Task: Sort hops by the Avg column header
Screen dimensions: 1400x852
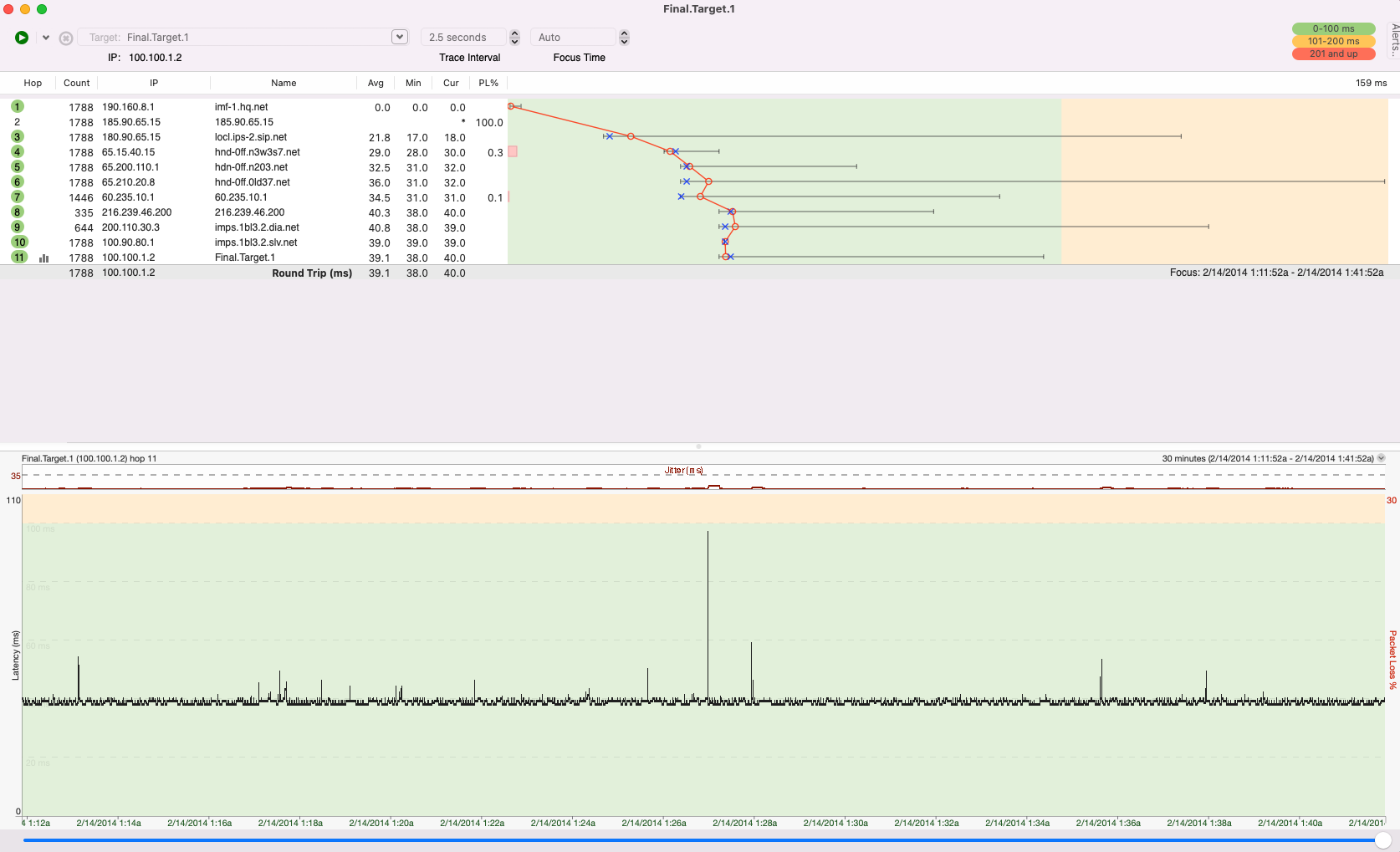Action: pyautogui.click(x=376, y=83)
